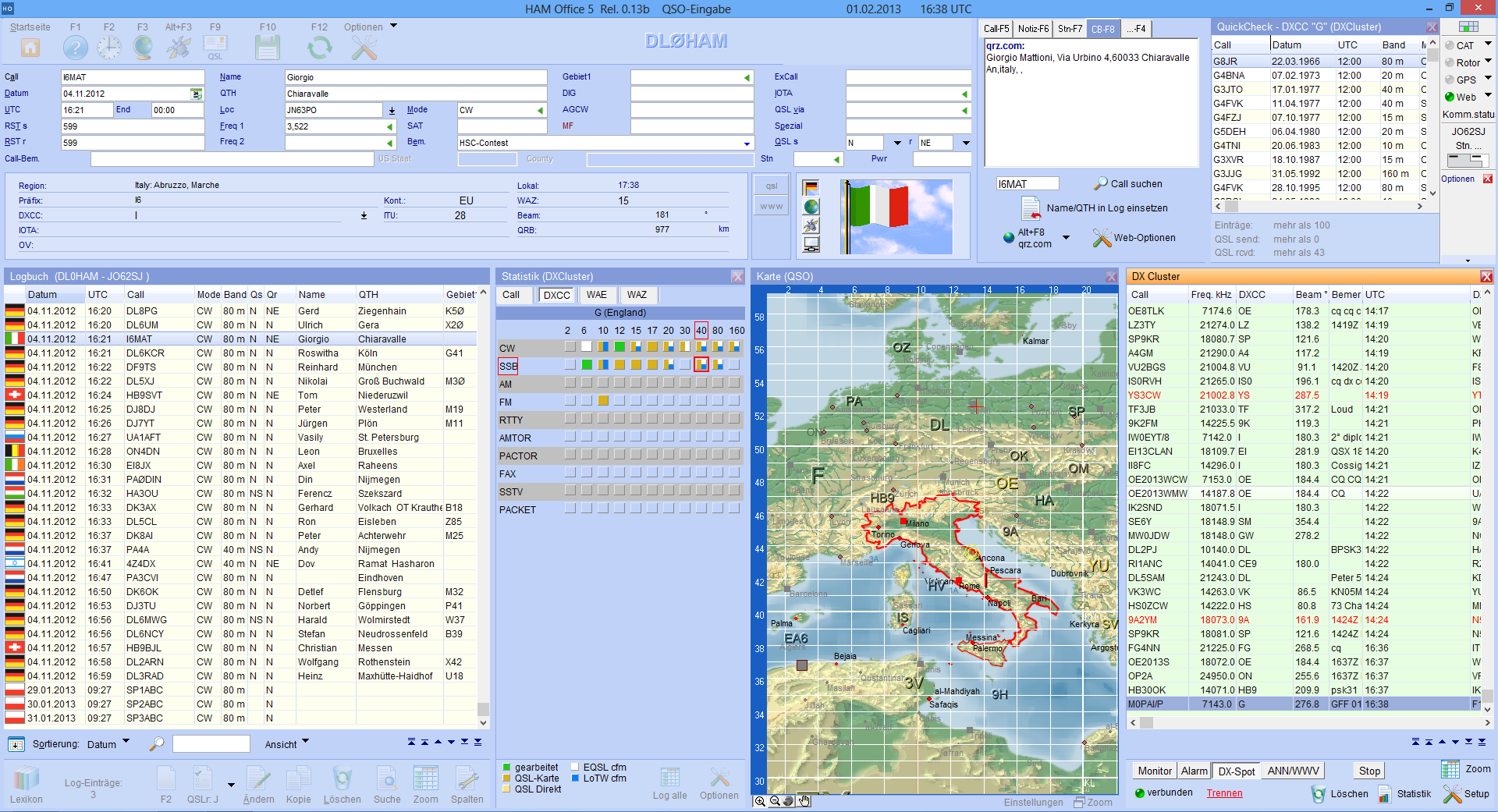
Task: Toggle the GPS indicator
Action: click(1450, 80)
